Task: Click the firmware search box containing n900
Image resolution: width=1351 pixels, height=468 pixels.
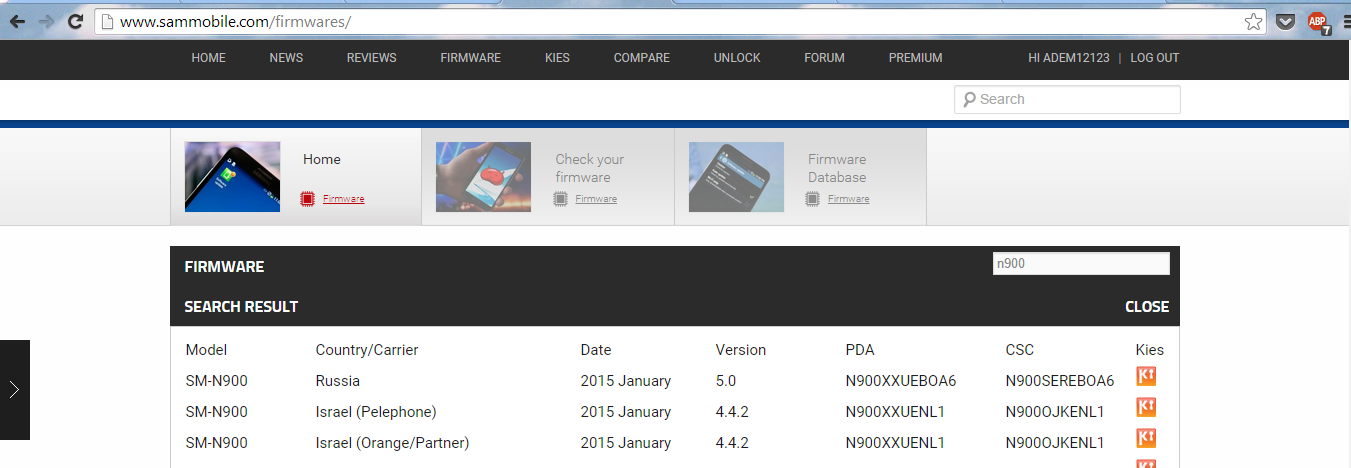Action: [1080, 264]
